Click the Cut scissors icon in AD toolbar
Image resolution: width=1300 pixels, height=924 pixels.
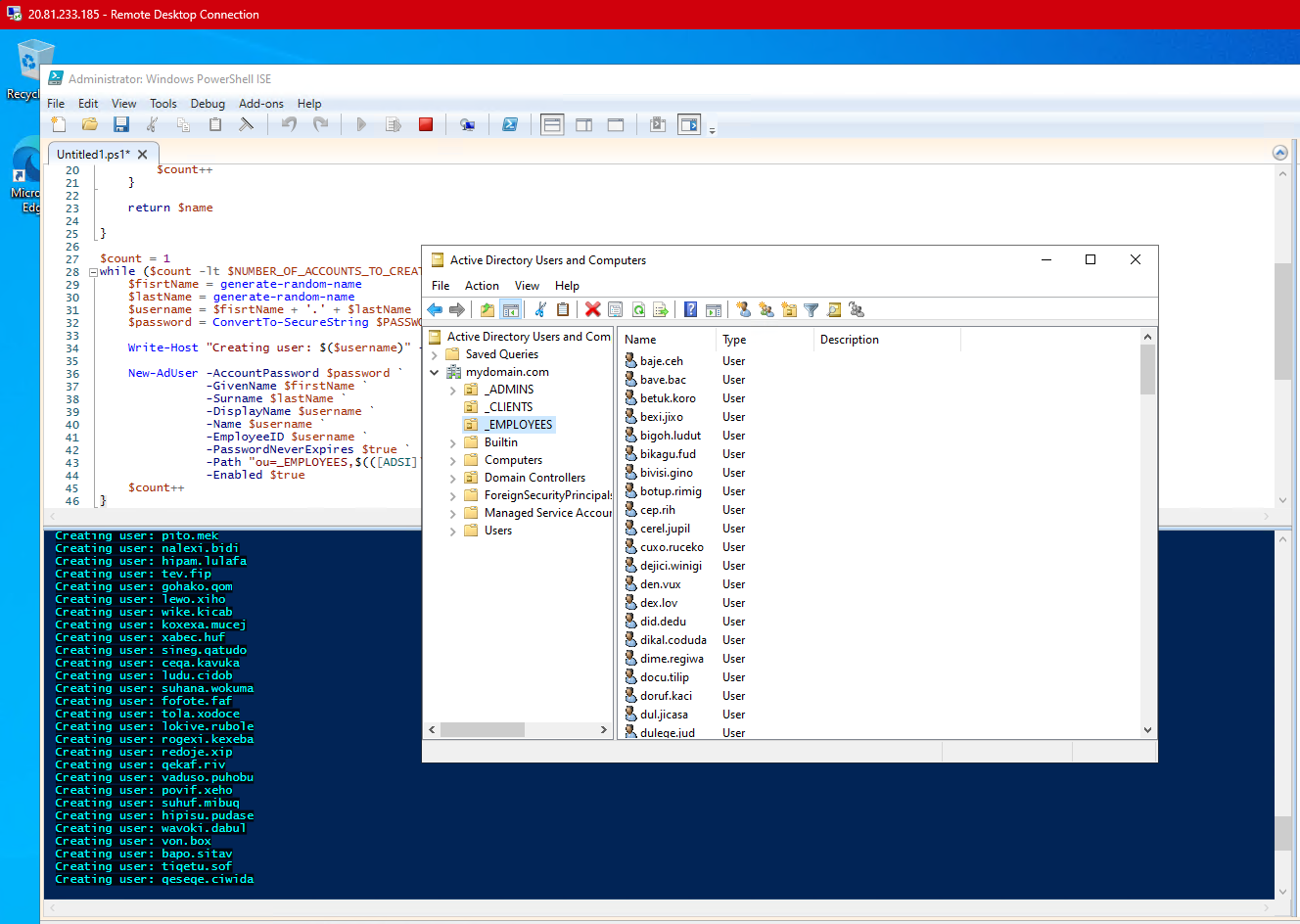coord(540,309)
